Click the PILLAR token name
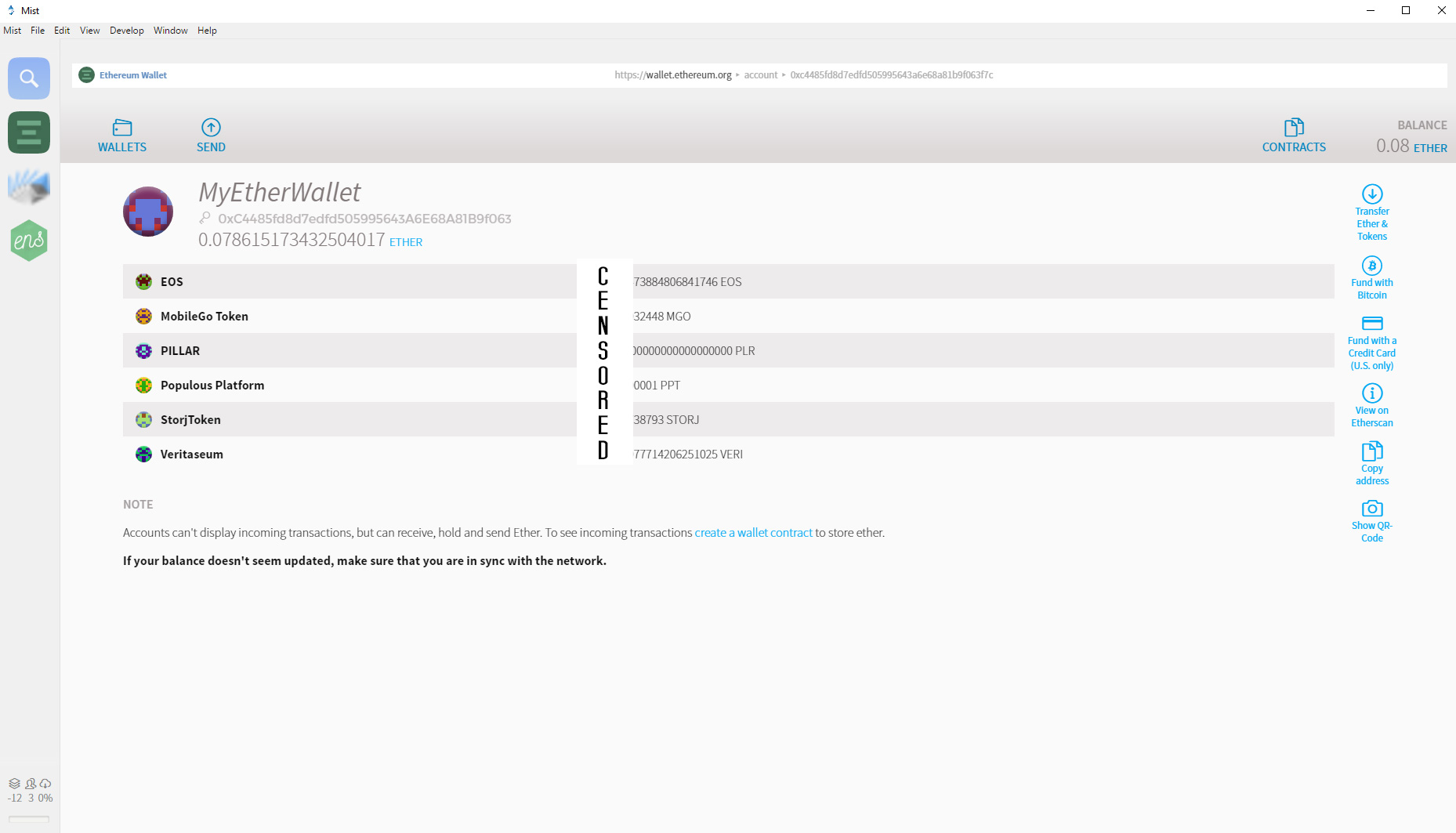The height and width of the screenshot is (833, 1456). (180, 351)
